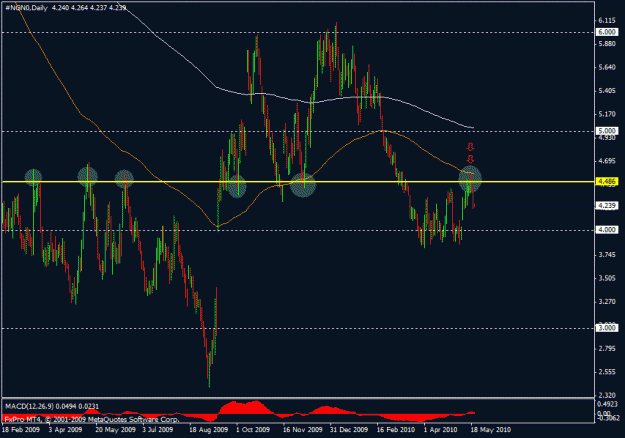Image resolution: width=625 pixels, height=438 pixels.
Task: Select the 6.115 price axis label
Action: click(607, 20)
